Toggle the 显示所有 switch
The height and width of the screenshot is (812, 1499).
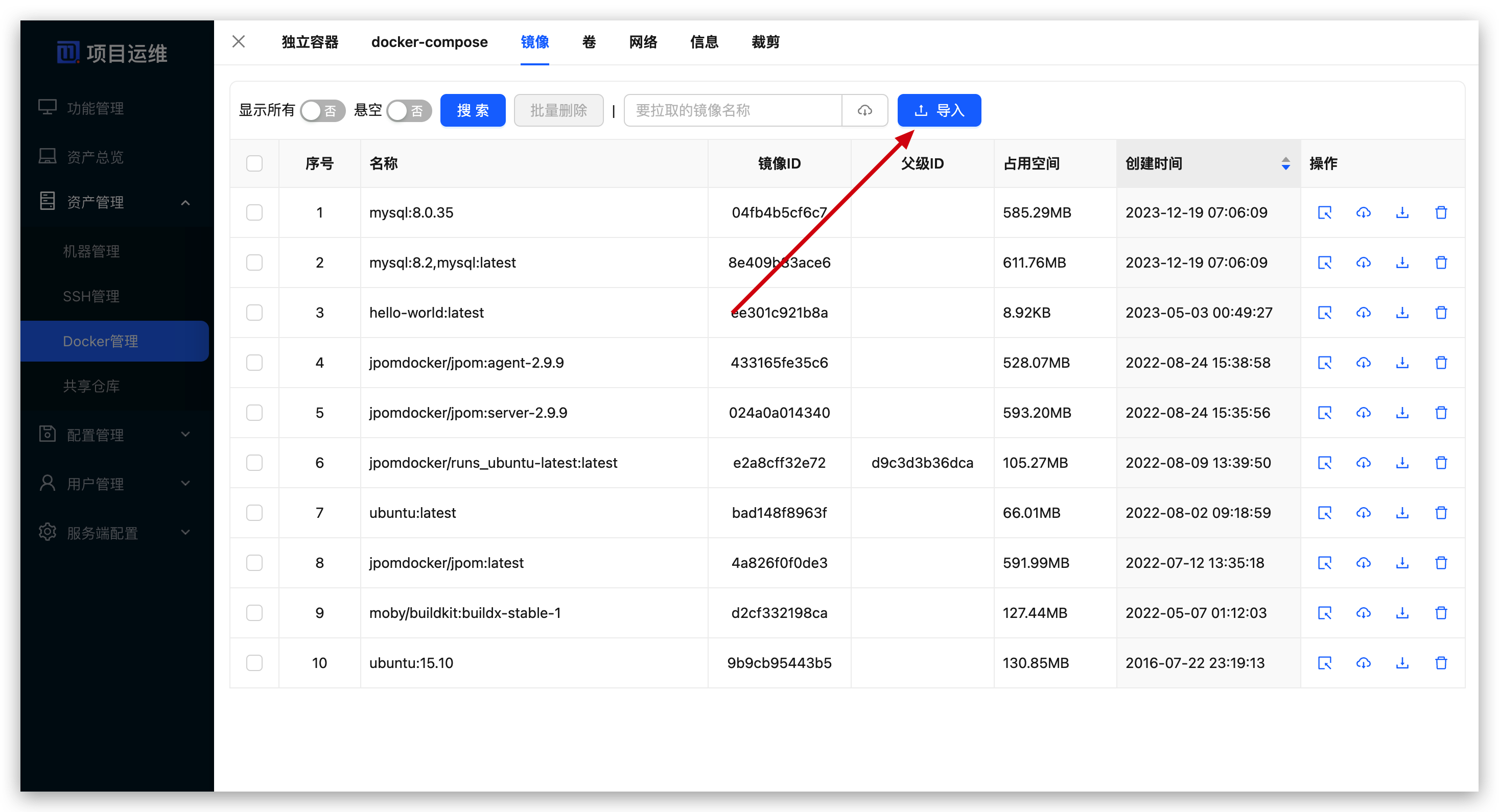click(x=322, y=110)
